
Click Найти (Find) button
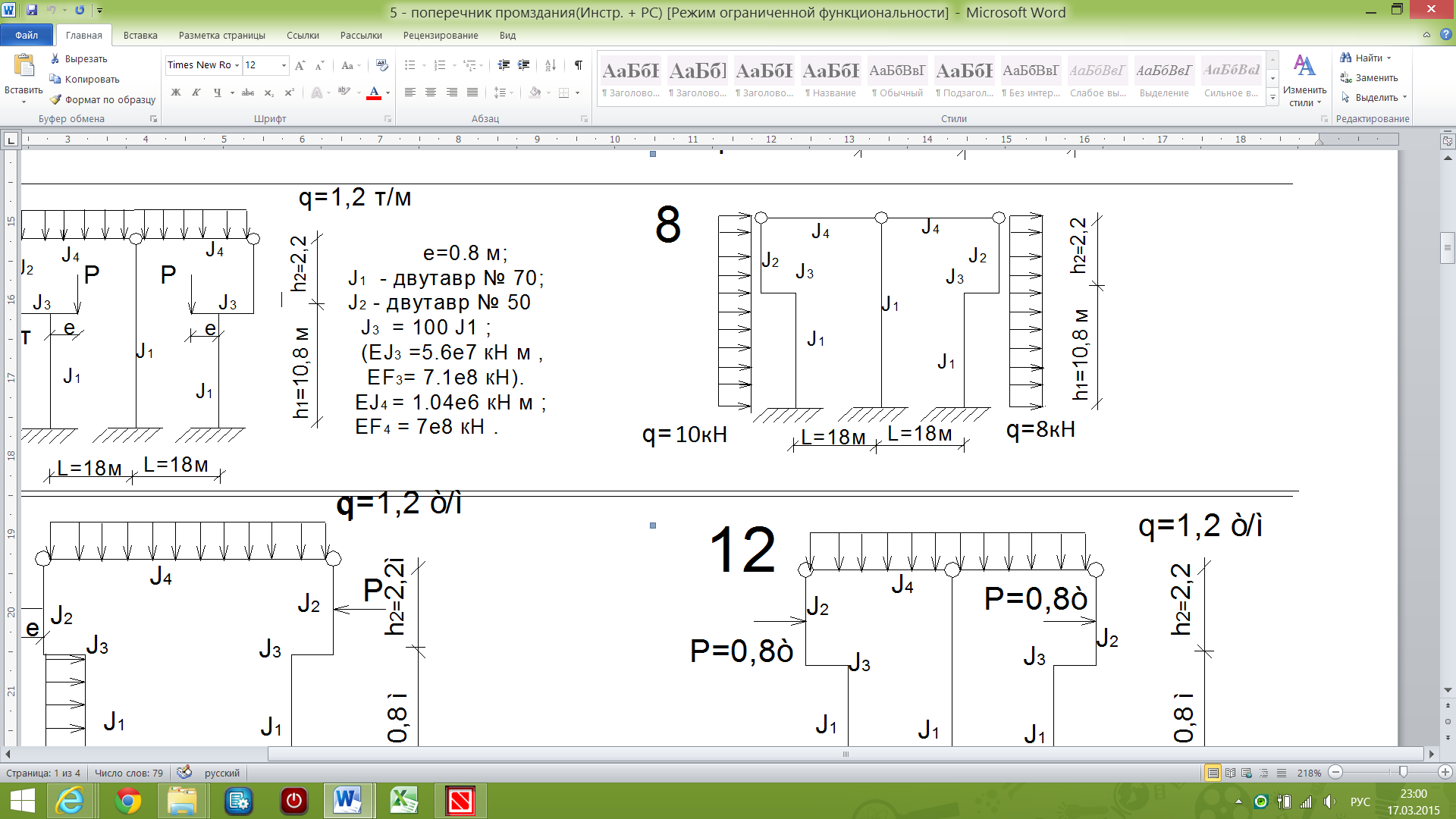pos(1365,58)
